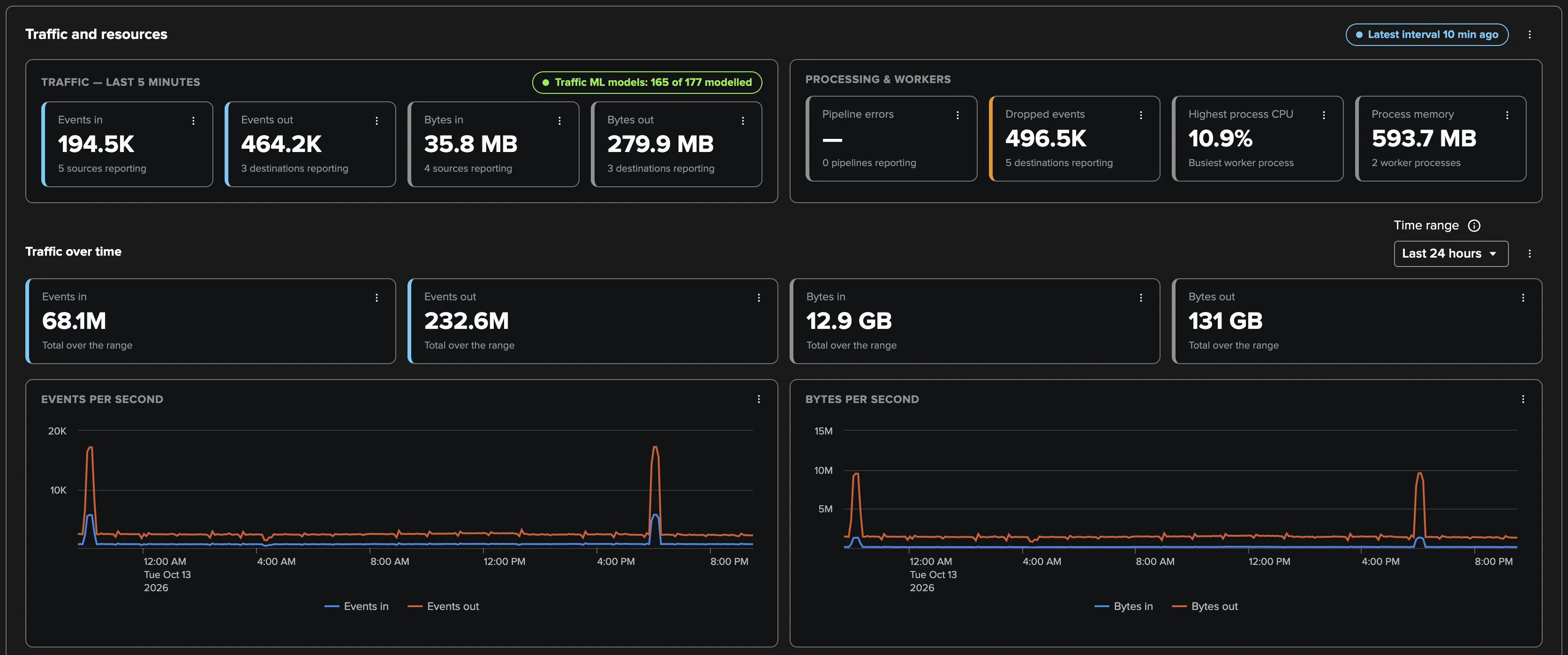The image size is (1568, 655).
Task: Click the 20K axis label on events chart
Action: coord(57,431)
